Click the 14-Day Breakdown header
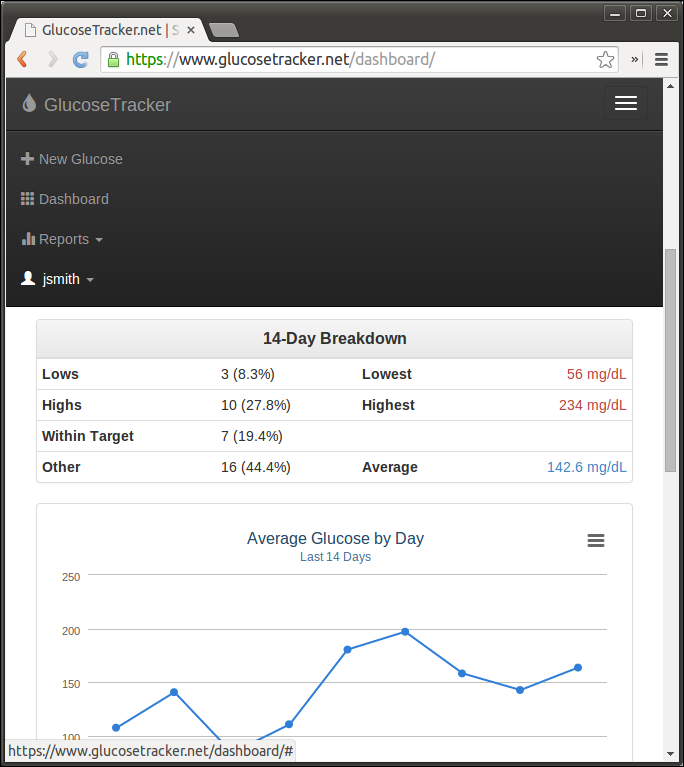 335,338
